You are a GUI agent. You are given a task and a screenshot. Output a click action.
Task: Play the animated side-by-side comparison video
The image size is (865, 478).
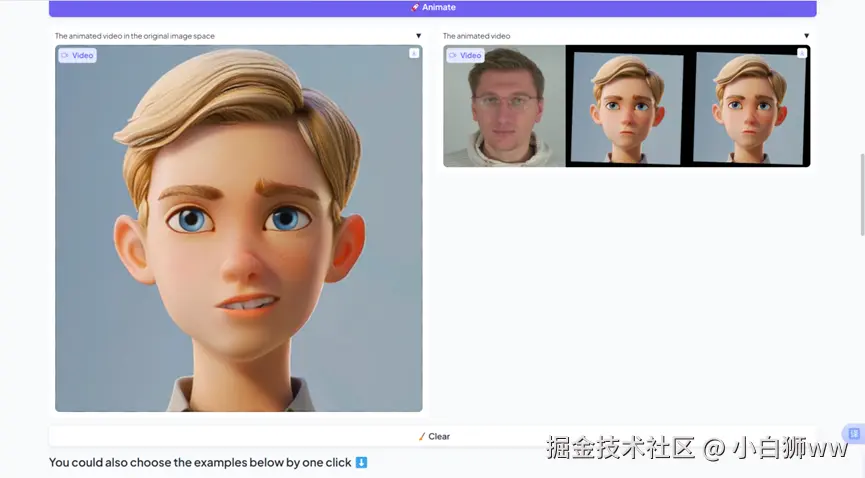point(627,106)
